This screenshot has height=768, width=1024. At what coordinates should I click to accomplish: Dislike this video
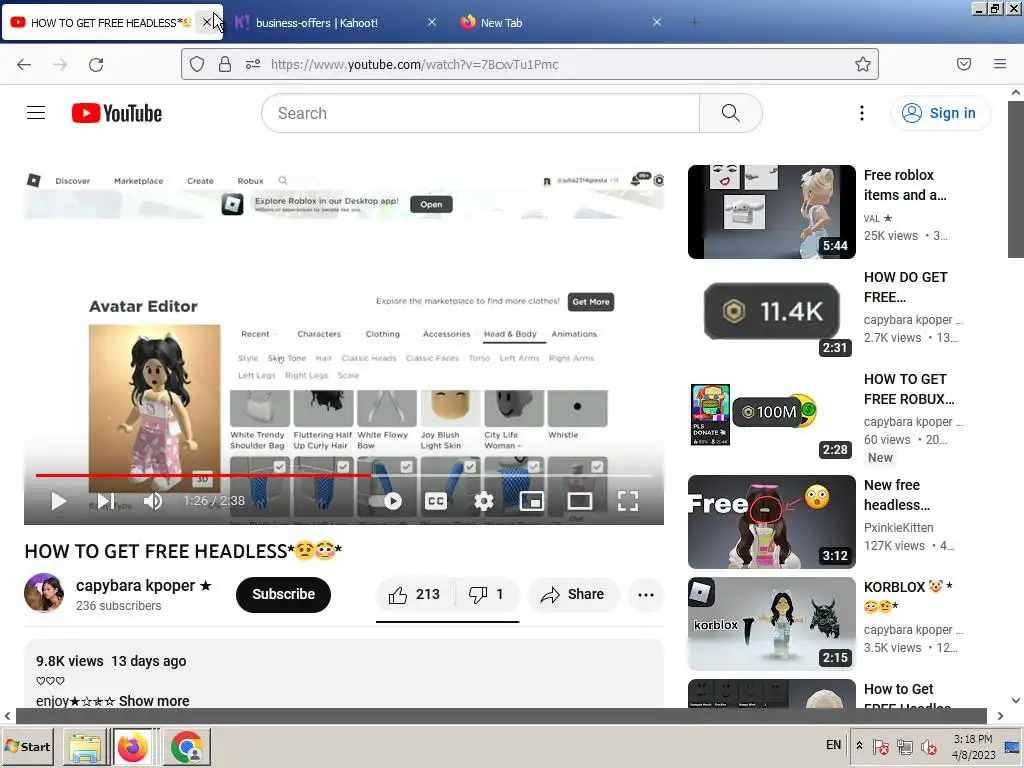(x=487, y=594)
